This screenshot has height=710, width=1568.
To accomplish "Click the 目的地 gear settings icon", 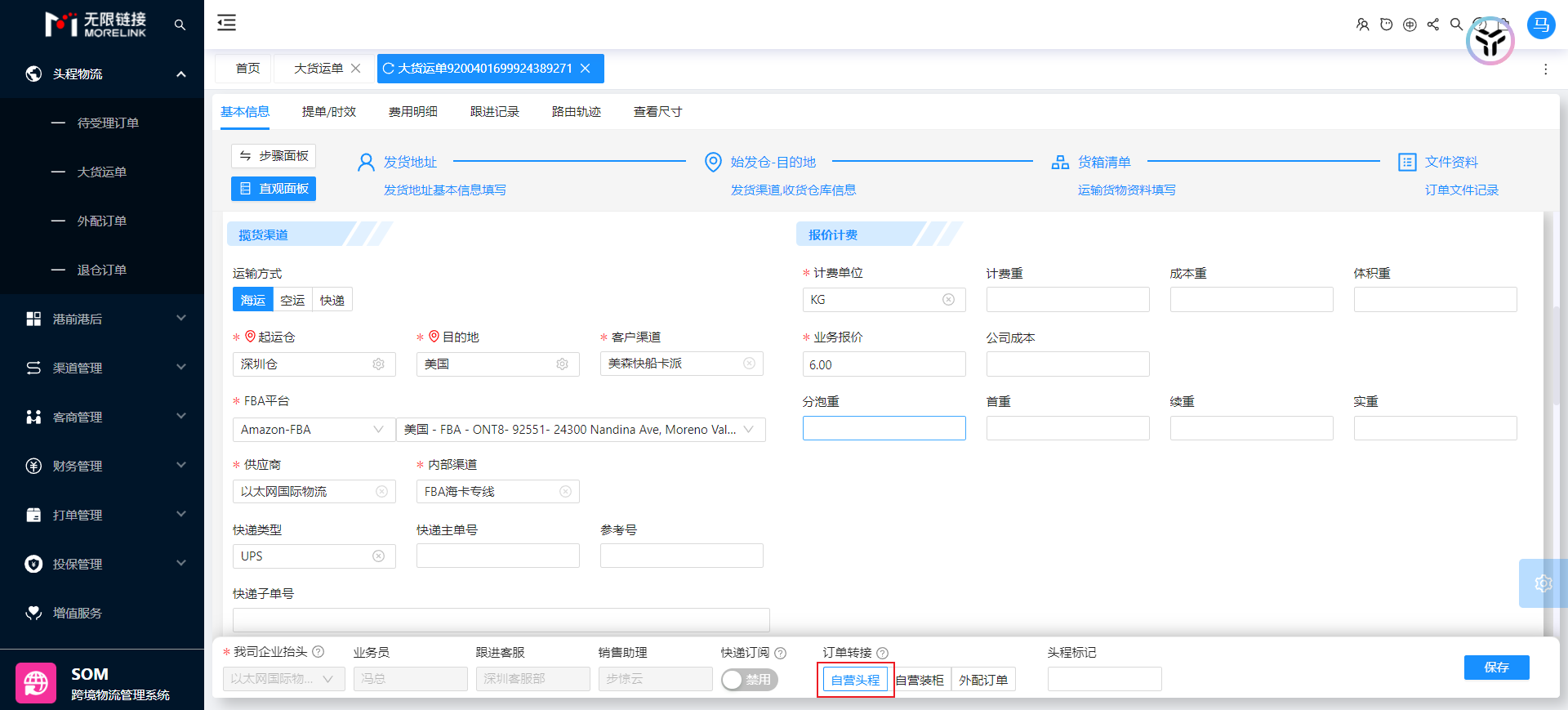I will (563, 364).
